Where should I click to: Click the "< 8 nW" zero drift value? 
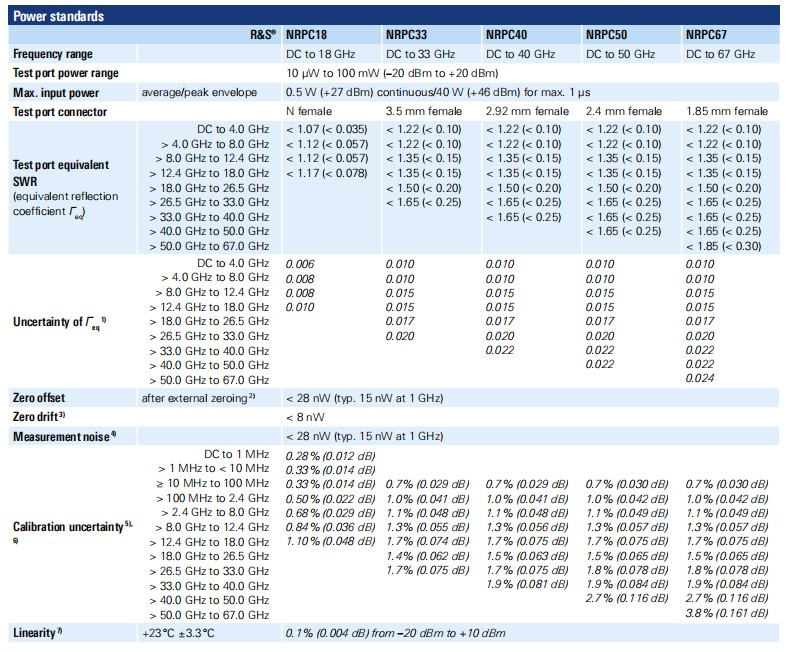coord(305,417)
